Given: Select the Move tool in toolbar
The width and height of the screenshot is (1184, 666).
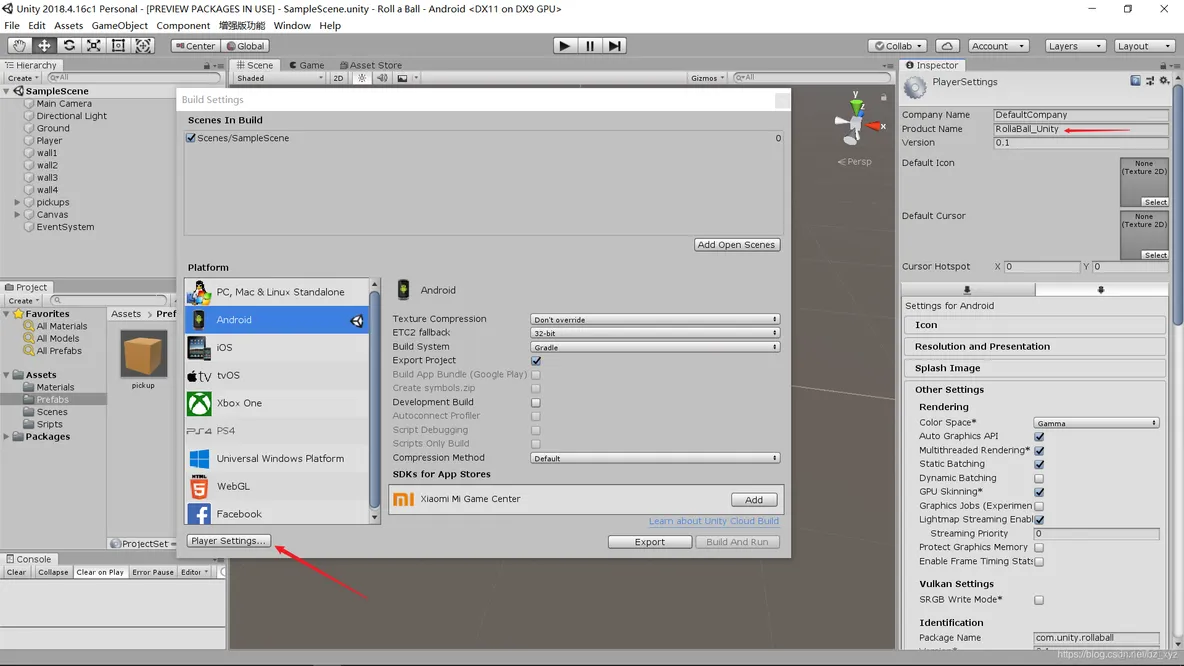Looking at the screenshot, I should pyautogui.click(x=44, y=46).
